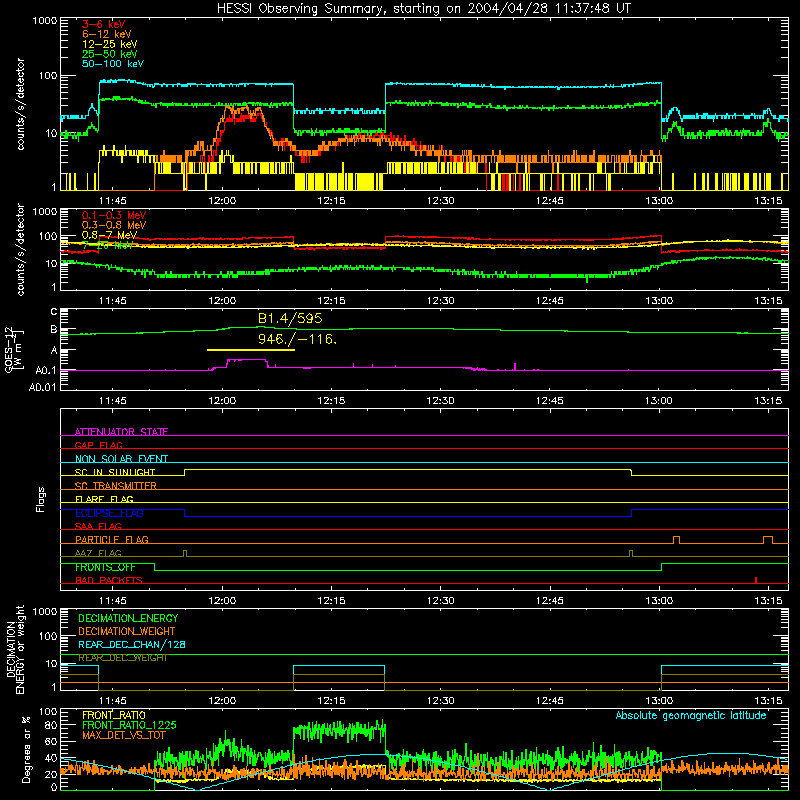Select the 3-6 keV legend label
This screenshot has height=800, width=800.
point(103,24)
